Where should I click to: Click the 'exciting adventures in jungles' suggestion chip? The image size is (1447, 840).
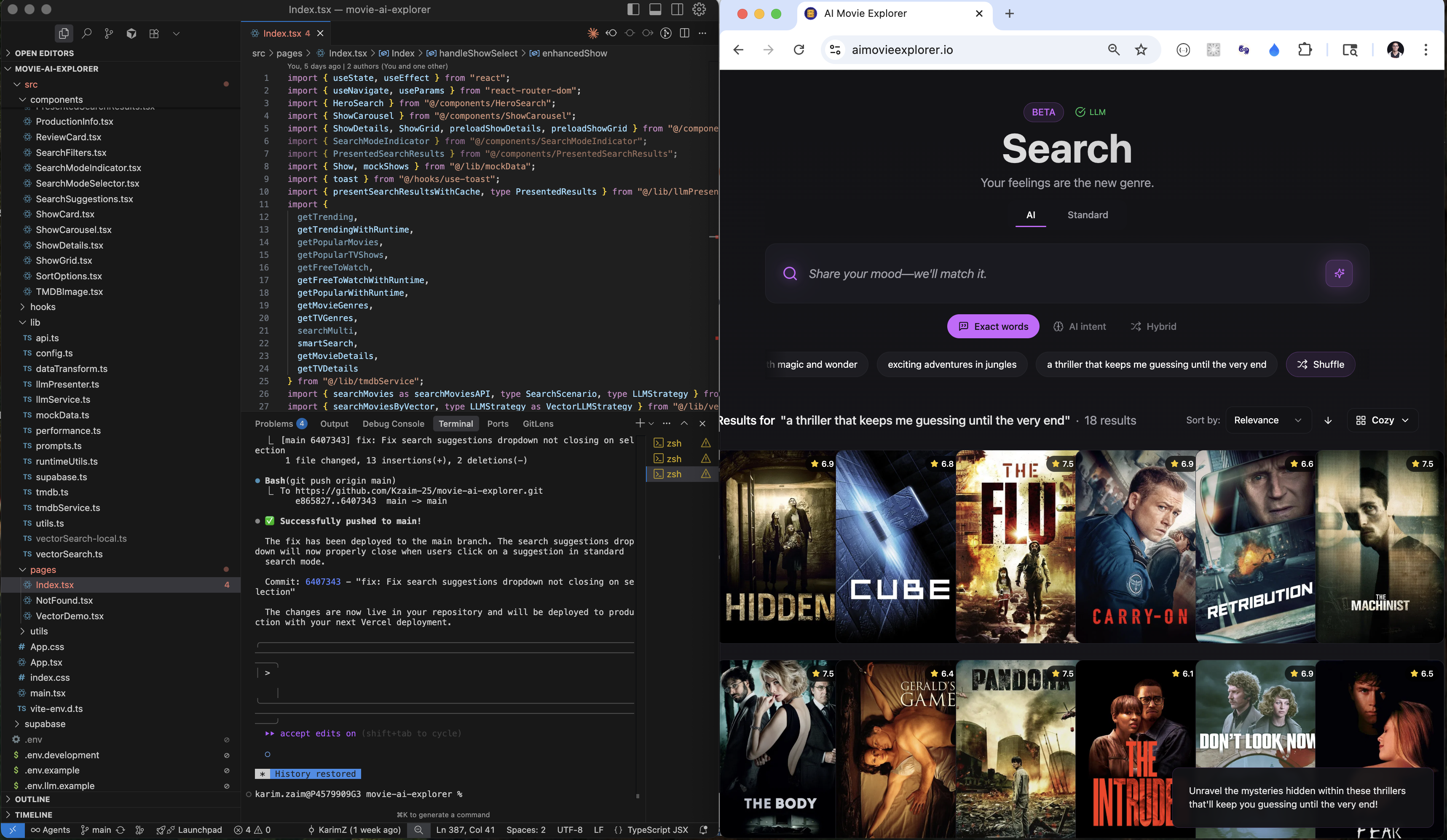point(951,364)
